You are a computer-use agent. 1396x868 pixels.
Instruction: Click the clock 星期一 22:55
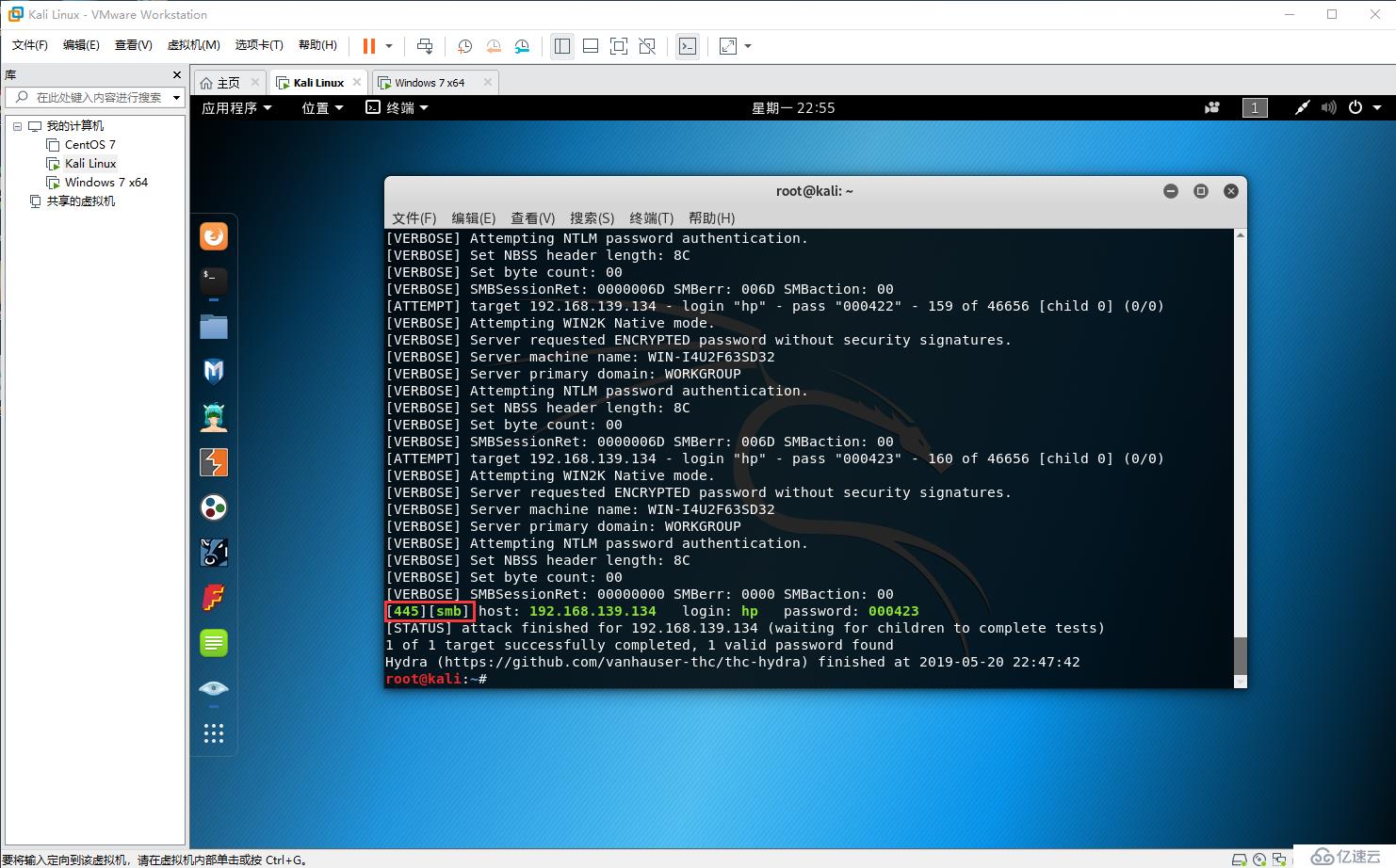click(x=793, y=107)
